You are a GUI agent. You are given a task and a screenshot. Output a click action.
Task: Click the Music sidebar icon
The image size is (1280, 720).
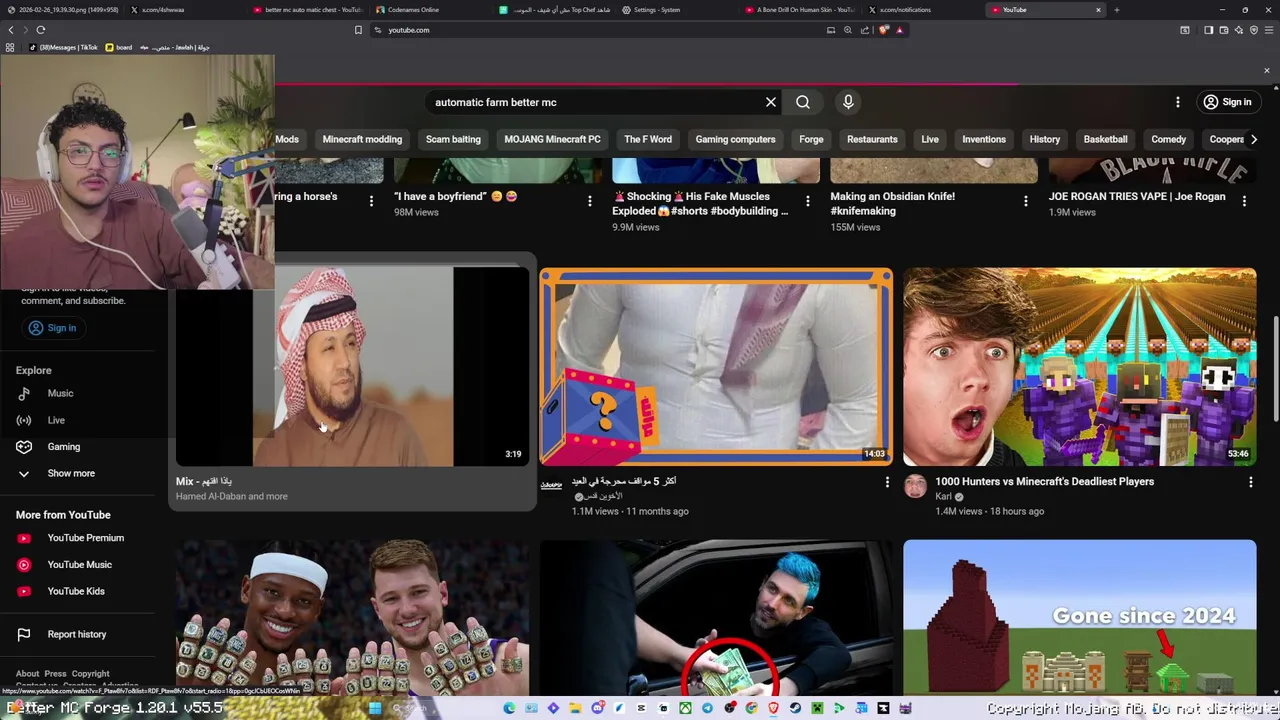coord(24,393)
